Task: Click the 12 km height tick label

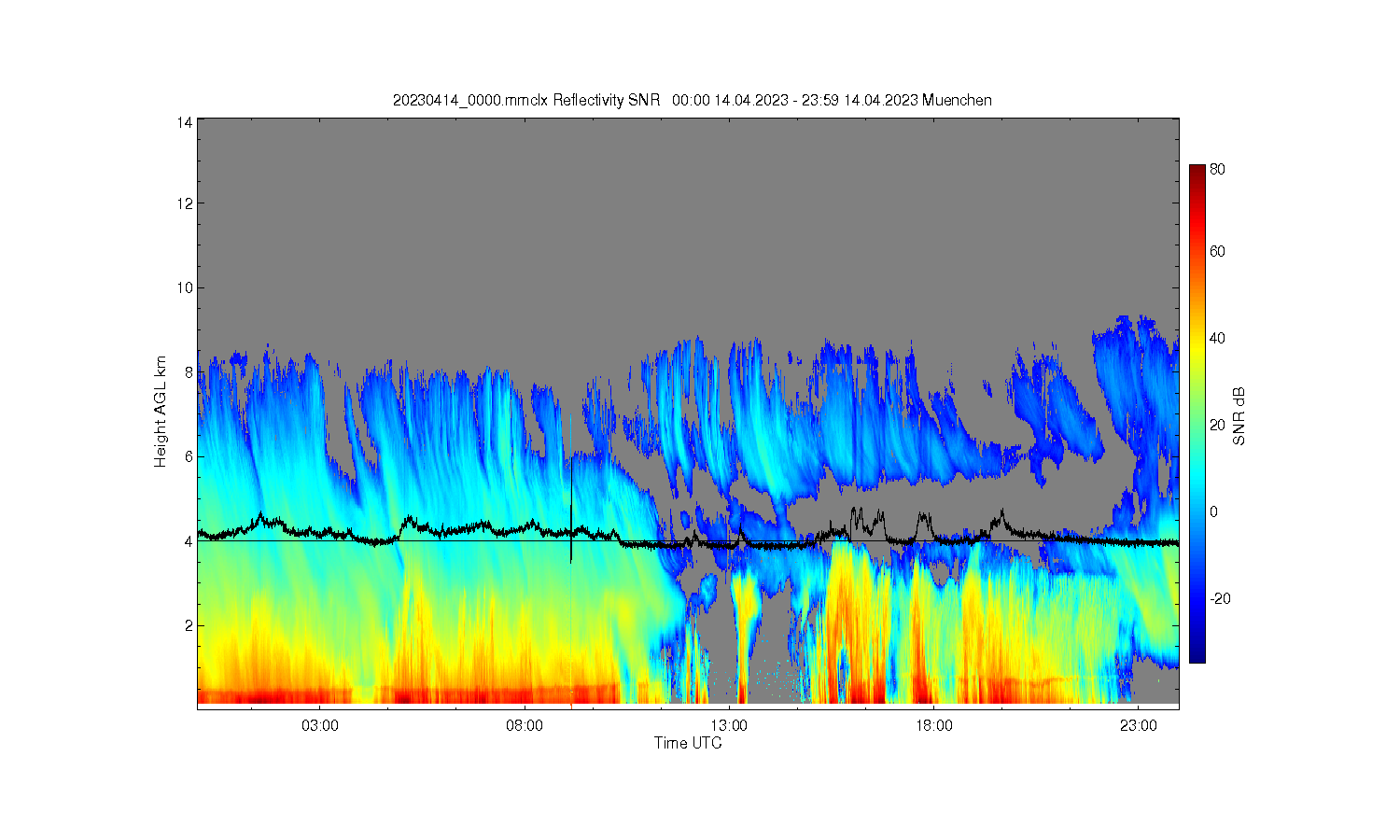Action: (x=185, y=203)
